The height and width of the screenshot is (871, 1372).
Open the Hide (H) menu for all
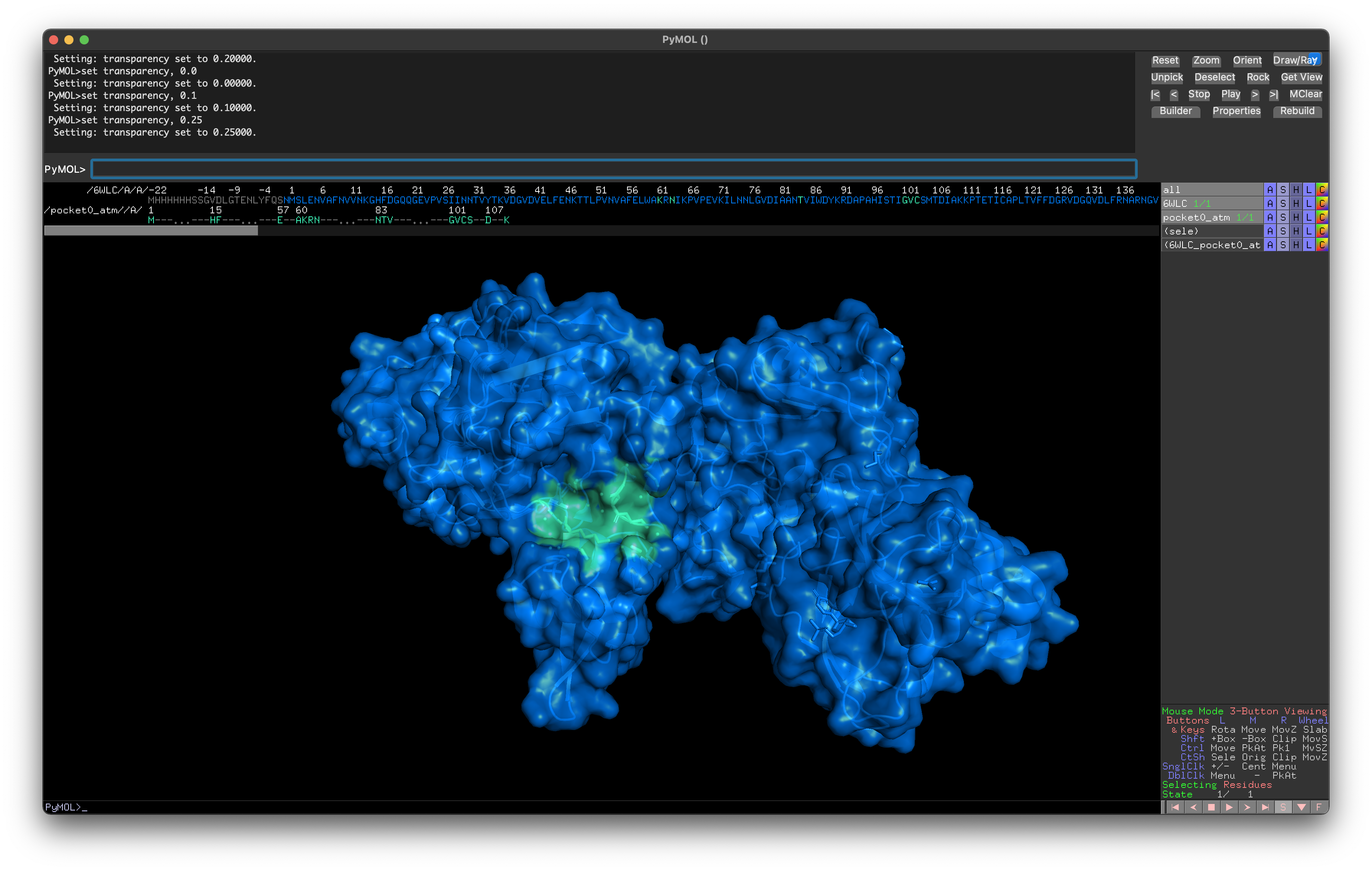point(1296,190)
